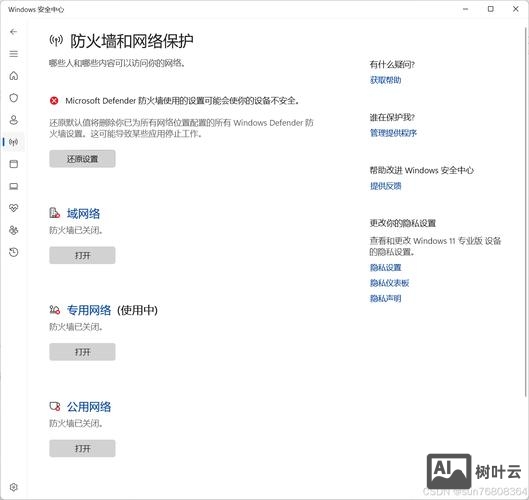The image size is (529, 500).
Task: Click 还原设置 restore settings button
Action: click(82, 159)
